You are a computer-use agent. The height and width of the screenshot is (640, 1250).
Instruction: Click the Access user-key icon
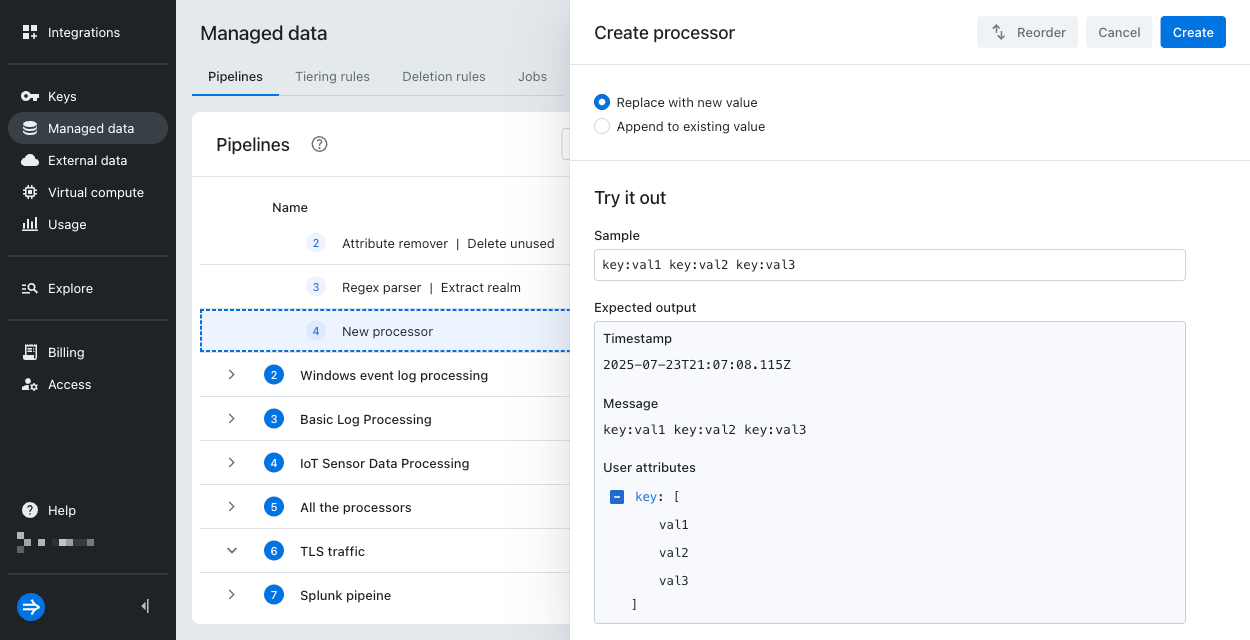[x=30, y=384]
